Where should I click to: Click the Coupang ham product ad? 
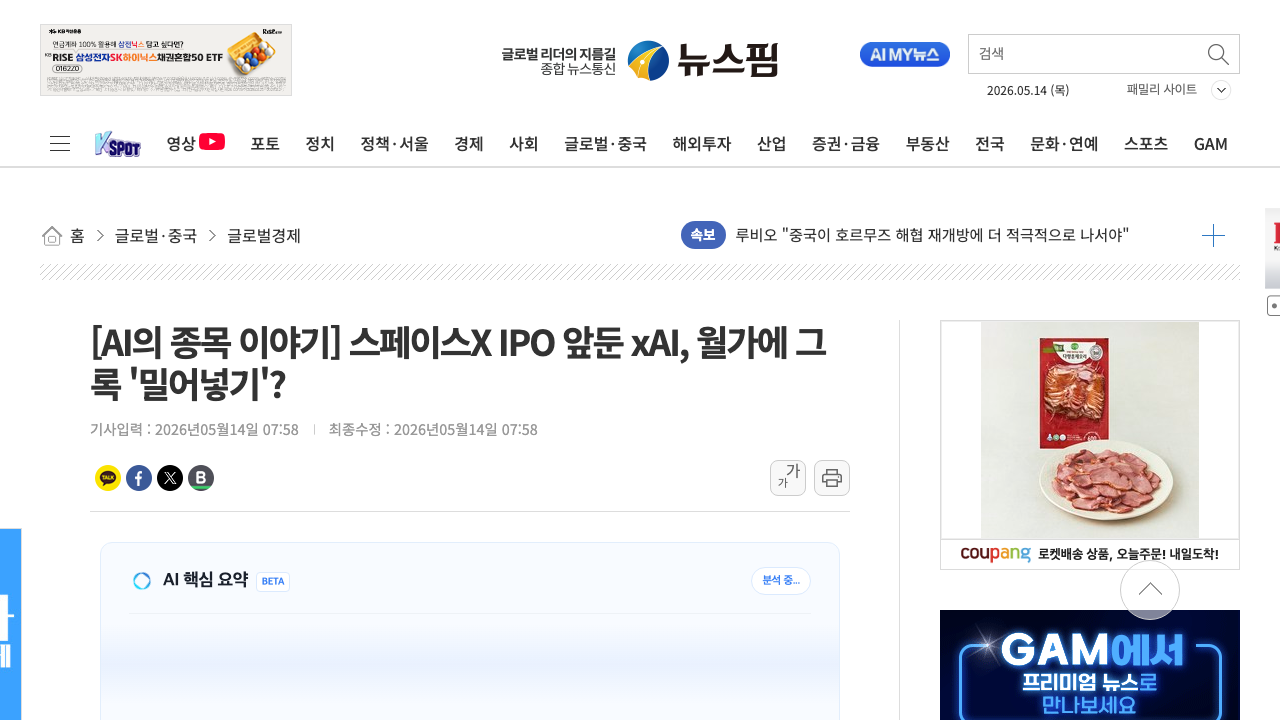point(1090,445)
